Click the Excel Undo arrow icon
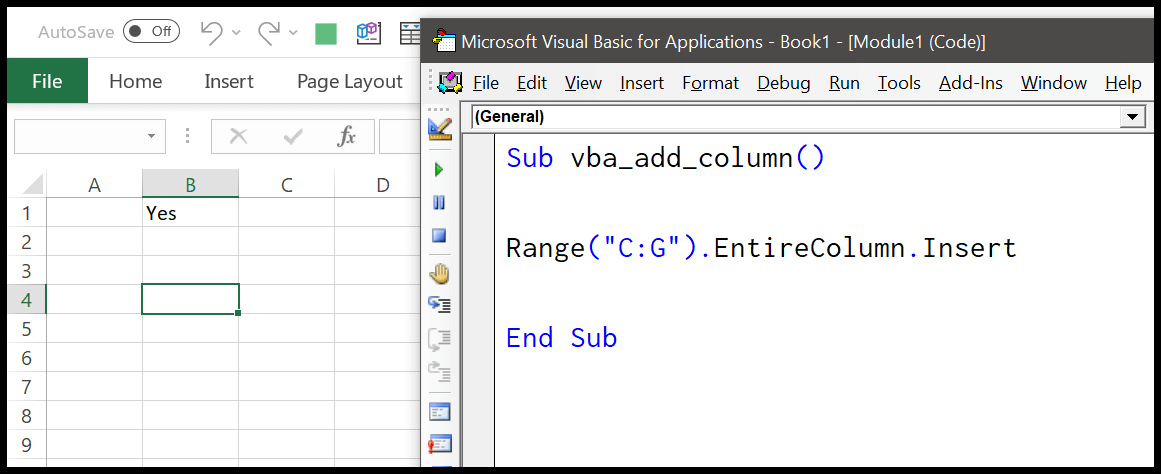1161x474 pixels. [x=211, y=33]
